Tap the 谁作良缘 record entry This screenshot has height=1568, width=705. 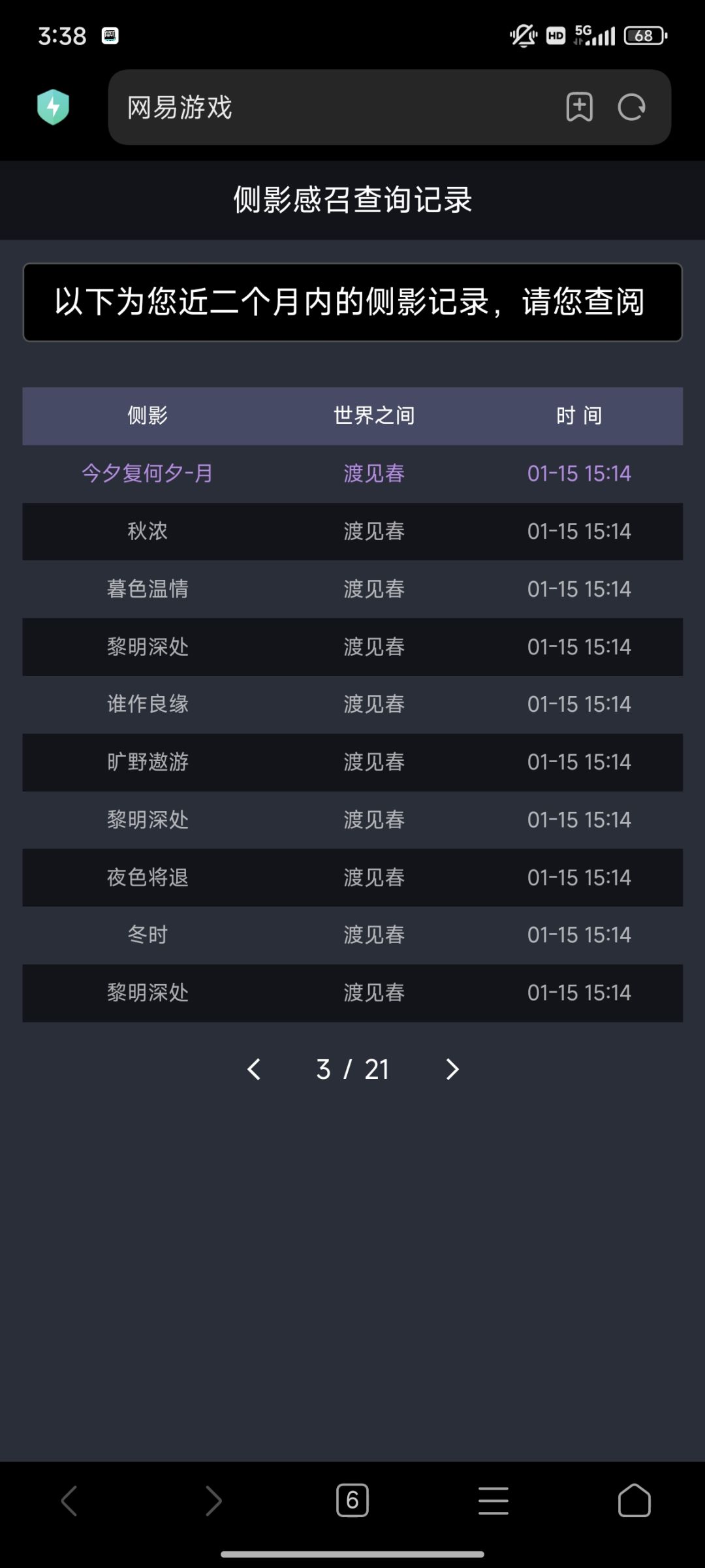click(x=148, y=704)
